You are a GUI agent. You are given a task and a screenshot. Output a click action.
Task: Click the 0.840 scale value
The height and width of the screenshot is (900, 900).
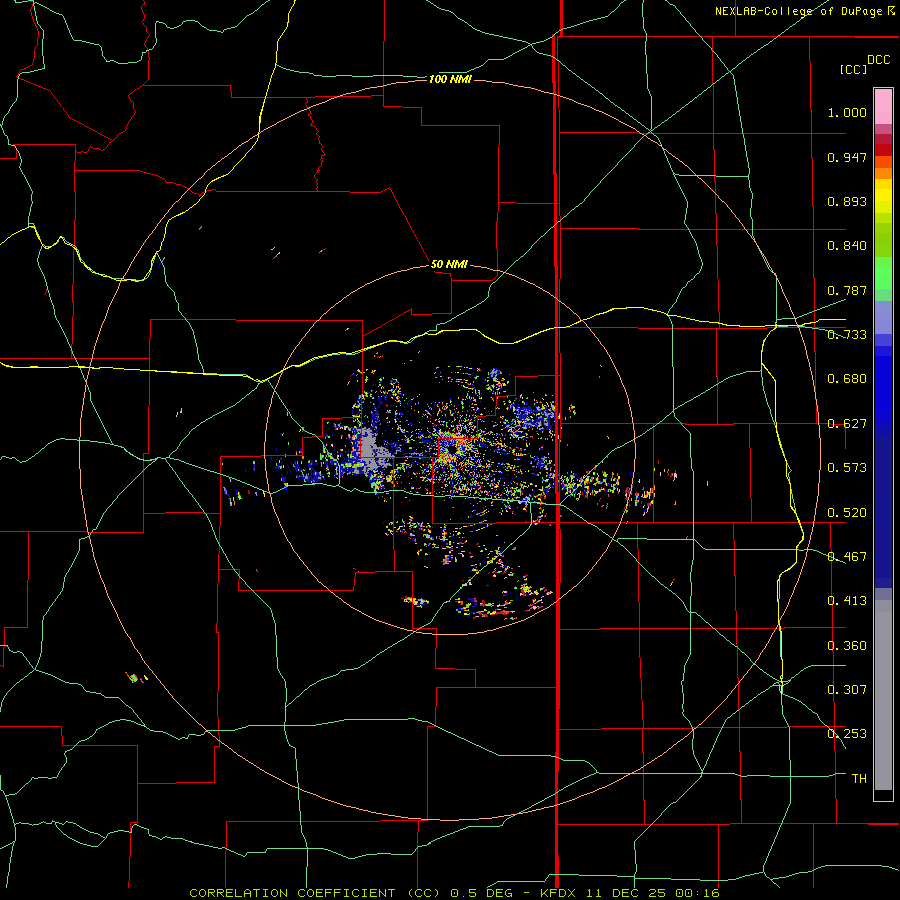point(847,246)
